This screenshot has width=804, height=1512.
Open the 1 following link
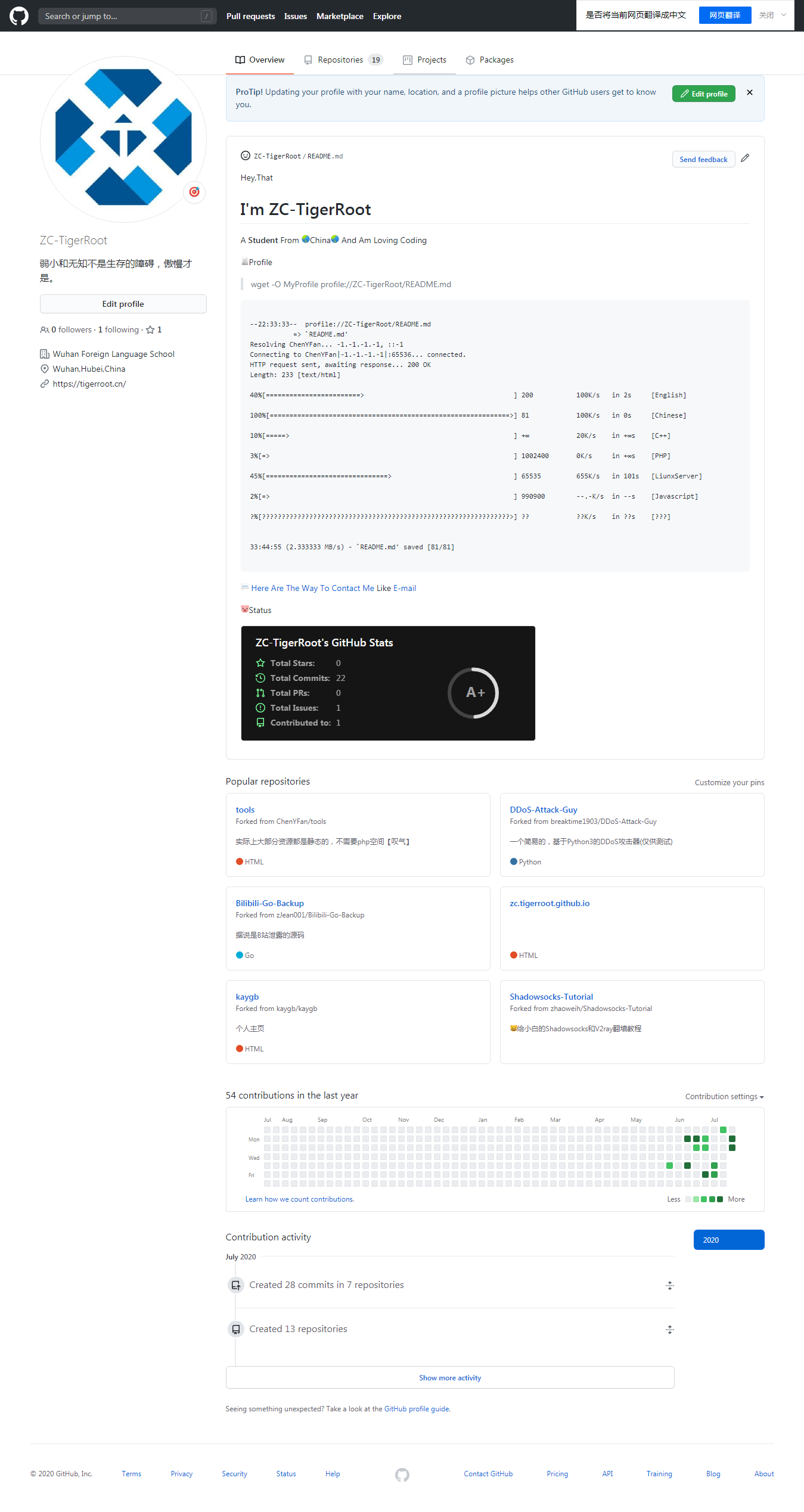tap(119, 329)
